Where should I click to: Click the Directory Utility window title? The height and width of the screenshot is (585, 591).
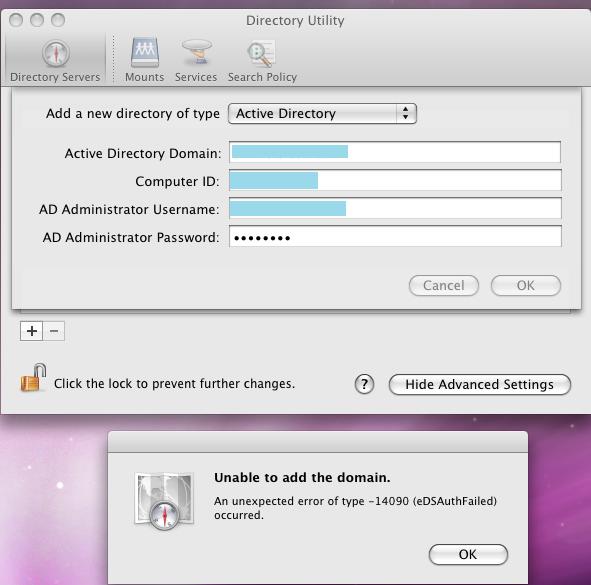[295, 20]
